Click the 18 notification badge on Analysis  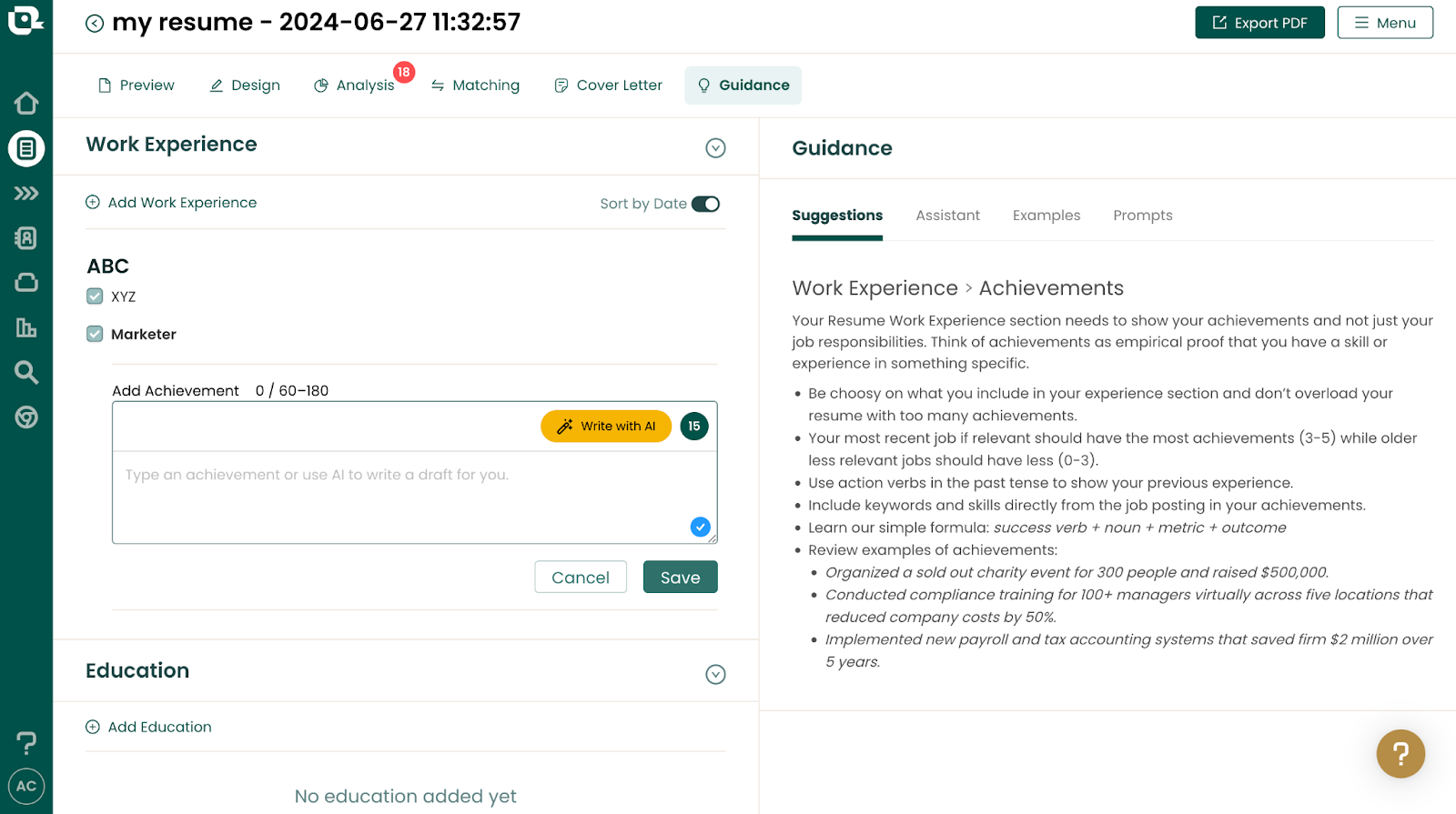click(x=404, y=72)
